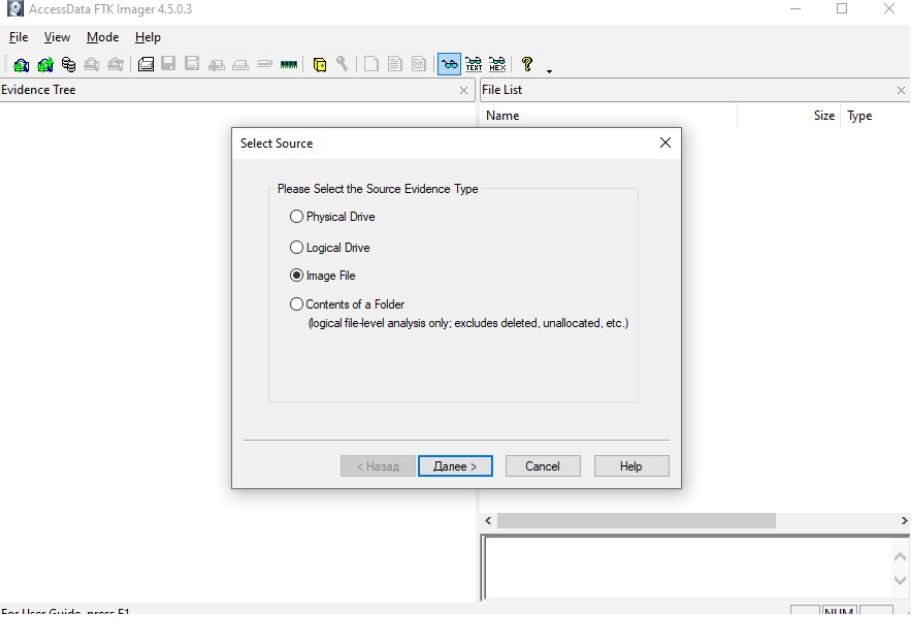912x621 pixels.
Task: Click Create Custom Content Image icon
Action: click(240, 65)
